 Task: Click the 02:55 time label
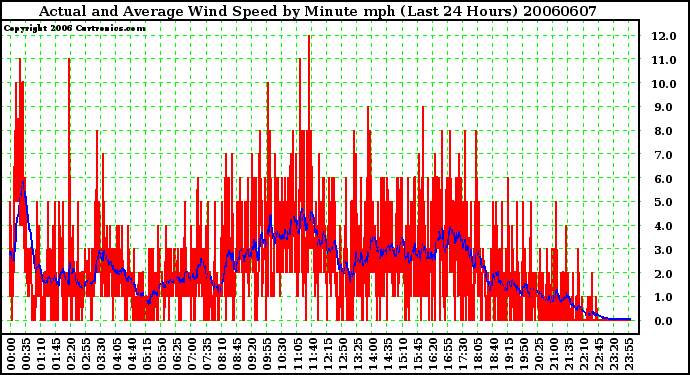coord(87,354)
